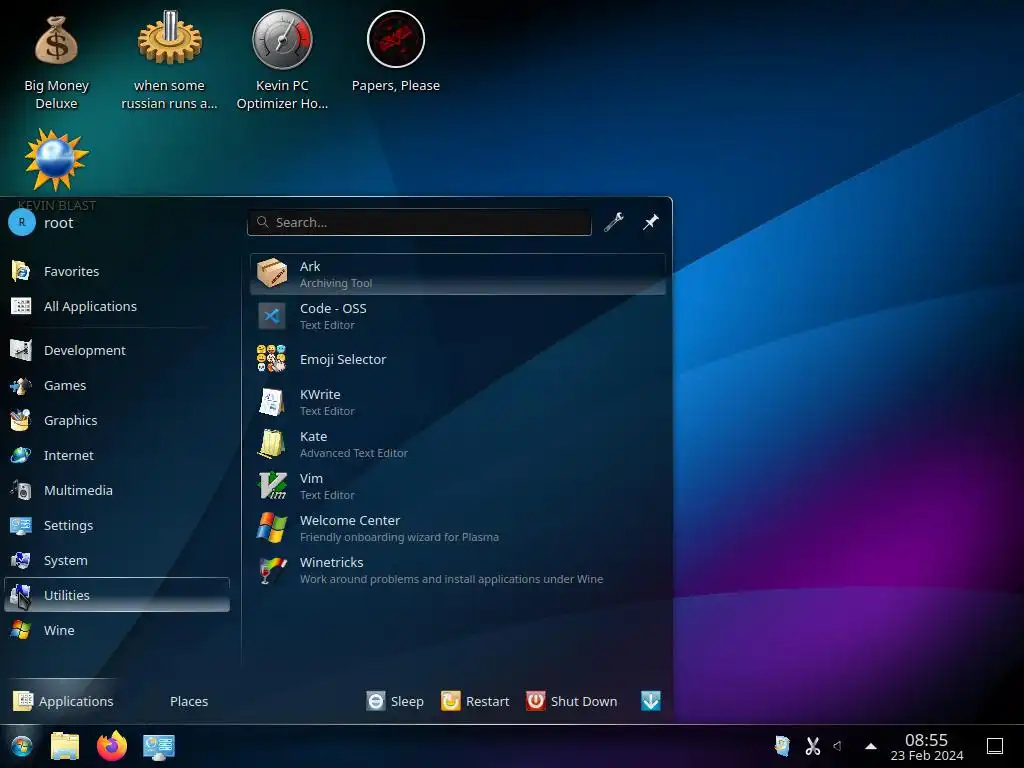Launch KWrite text editor
The image size is (1024, 768).
458,402
